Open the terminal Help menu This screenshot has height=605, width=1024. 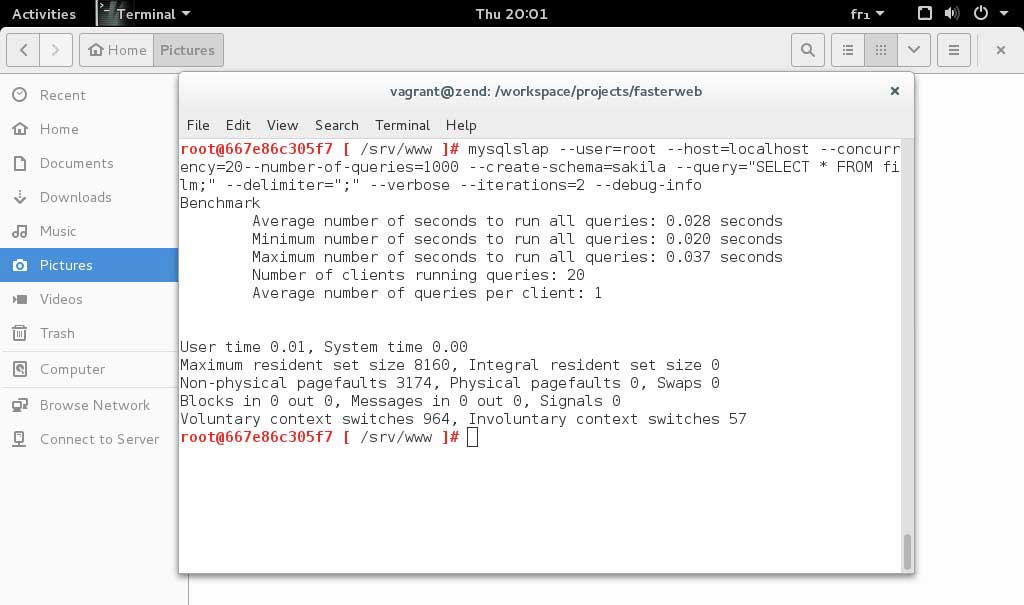point(461,125)
